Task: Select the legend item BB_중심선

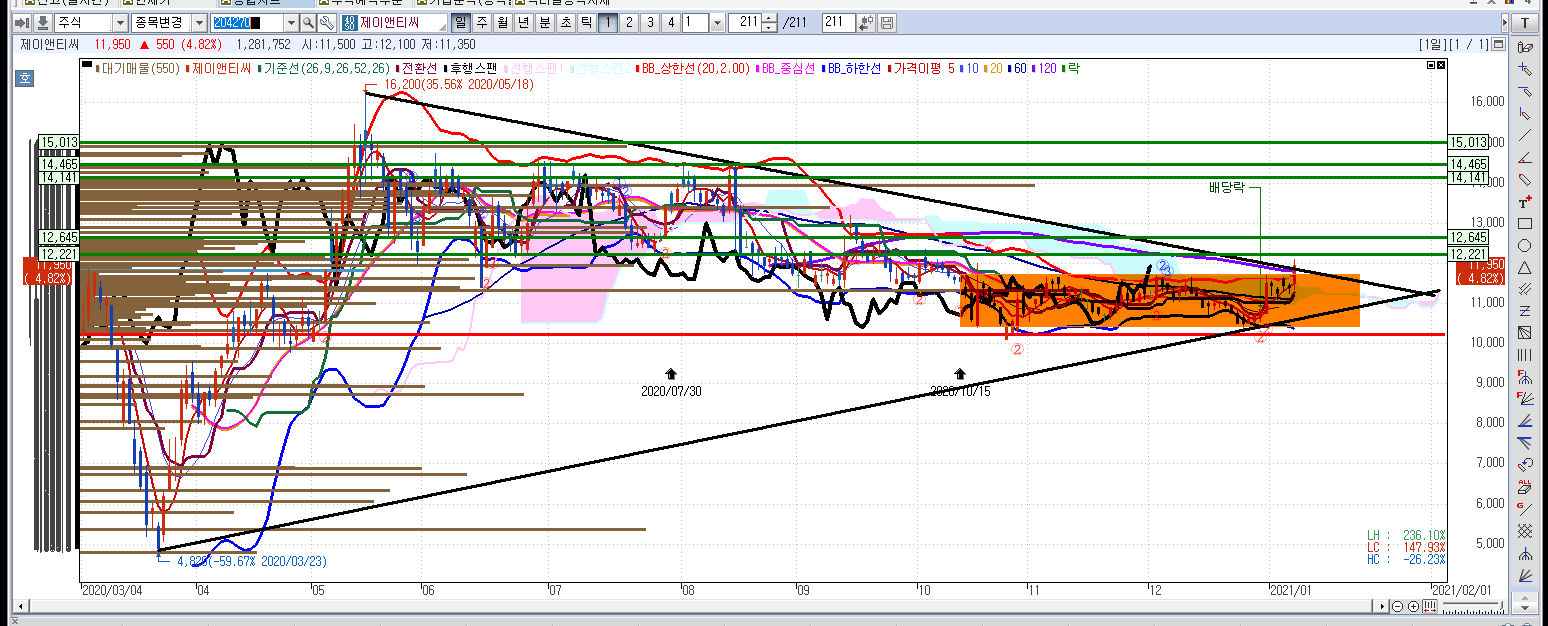Action: pos(790,68)
